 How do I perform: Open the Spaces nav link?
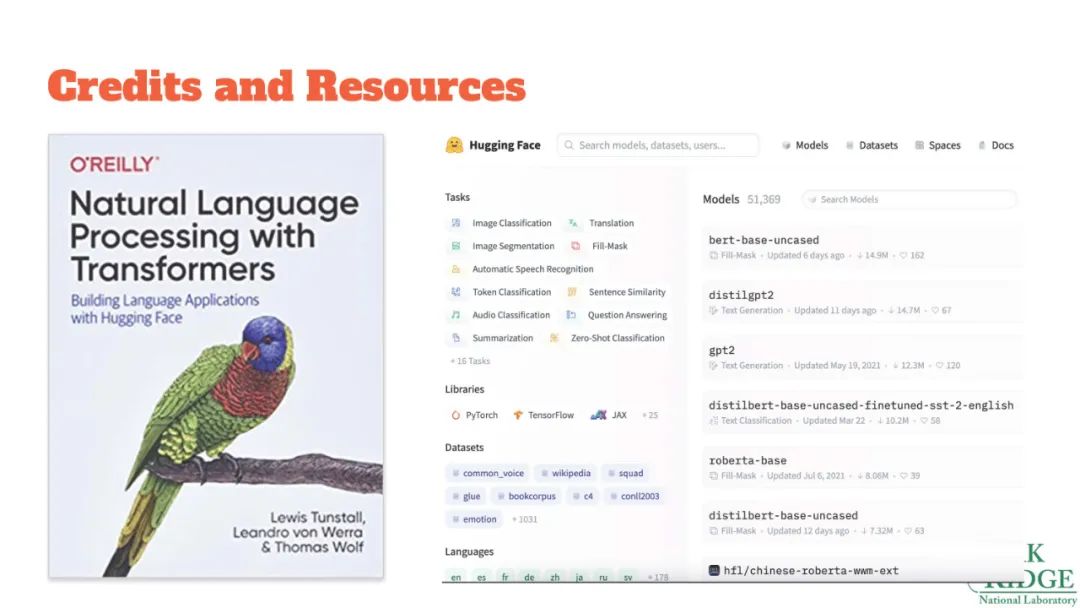coord(937,145)
